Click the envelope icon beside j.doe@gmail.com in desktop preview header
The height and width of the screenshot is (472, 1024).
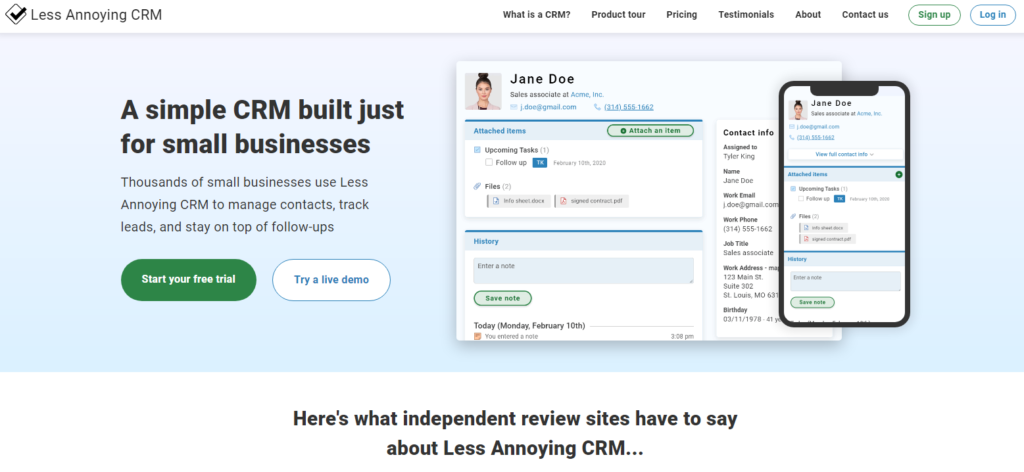(513, 107)
